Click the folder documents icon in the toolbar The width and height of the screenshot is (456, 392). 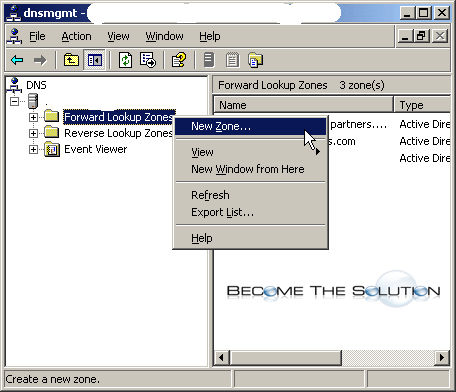(256, 60)
